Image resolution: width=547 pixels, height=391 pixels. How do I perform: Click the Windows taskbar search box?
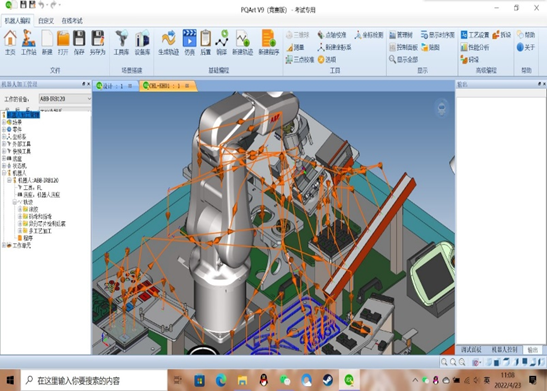[x=94, y=380]
